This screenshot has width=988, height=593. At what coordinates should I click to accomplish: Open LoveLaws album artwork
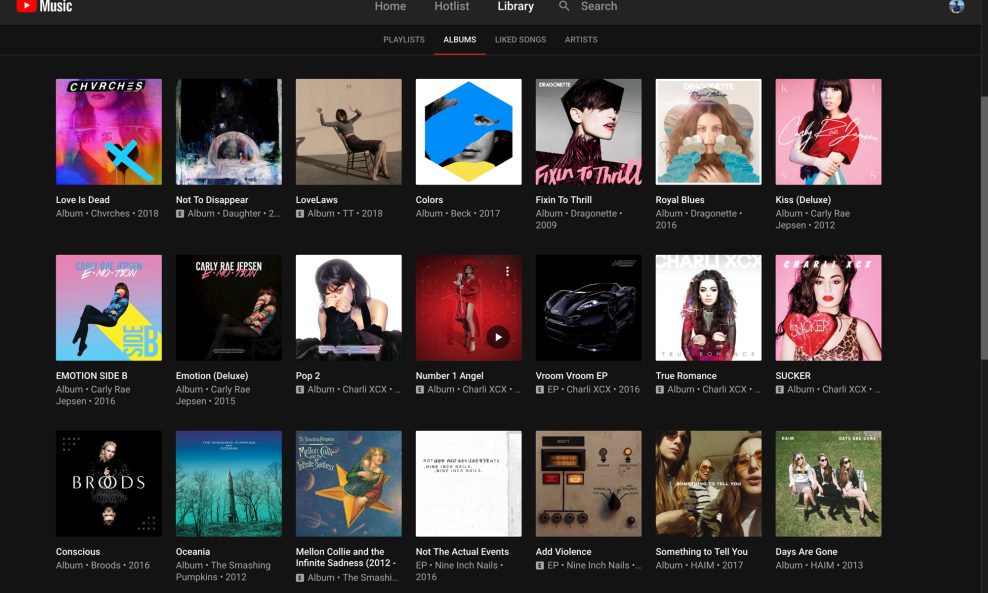pos(348,132)
